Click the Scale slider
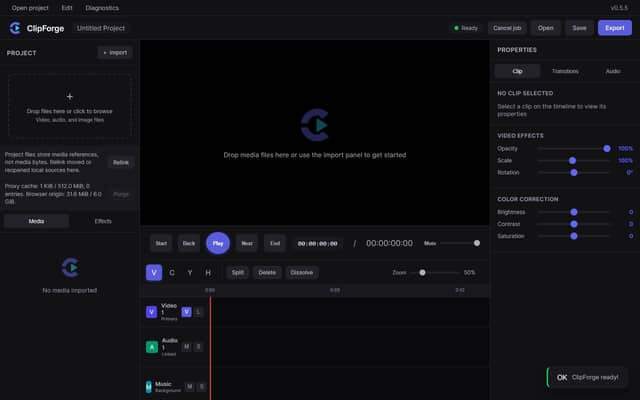This screenshot has height=400, width=640. (573, 161)
